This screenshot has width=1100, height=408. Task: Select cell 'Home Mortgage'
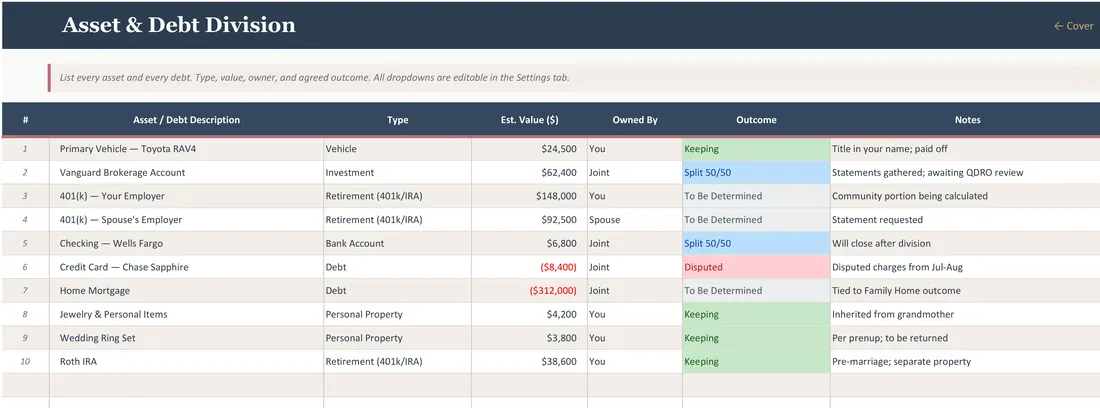187,290
